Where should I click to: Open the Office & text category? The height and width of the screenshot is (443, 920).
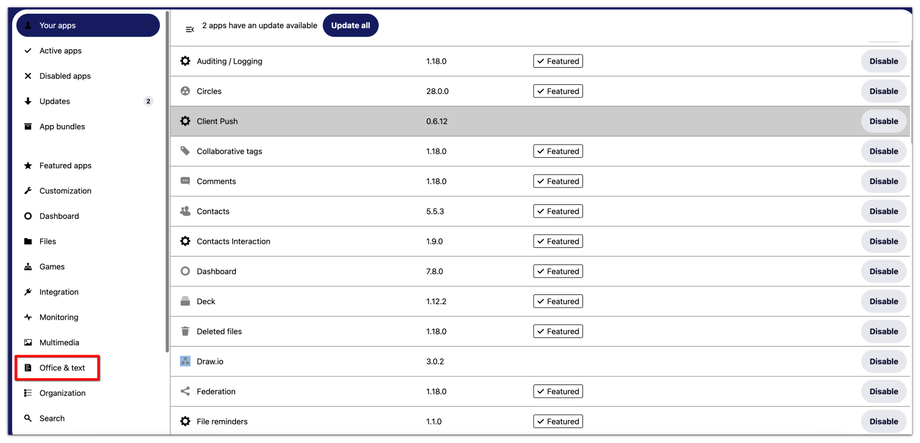(62, 368)
